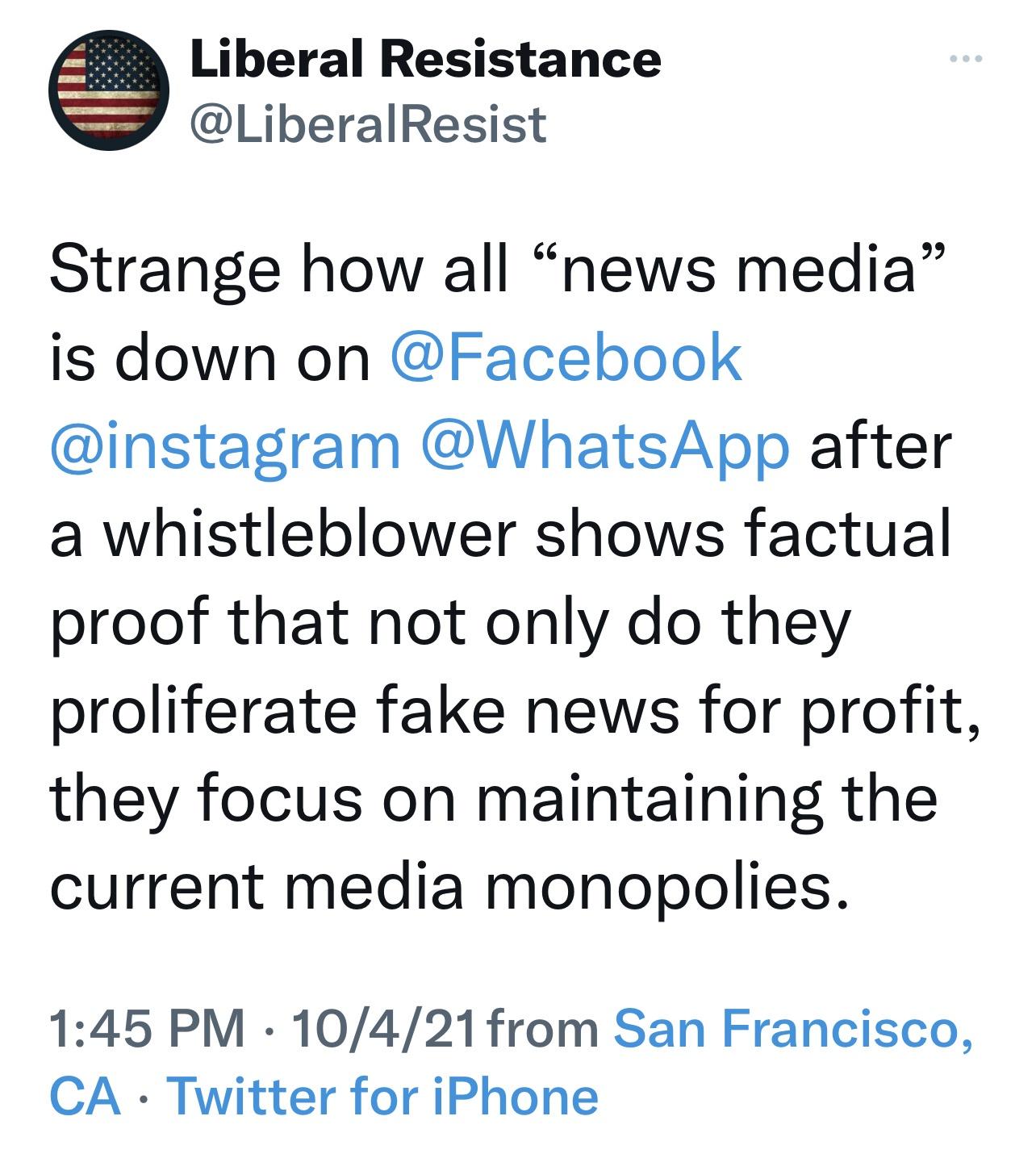Open the Liberal Resistance display name
Screen dimensions: 1036x1158
click(x=425, y=59)
